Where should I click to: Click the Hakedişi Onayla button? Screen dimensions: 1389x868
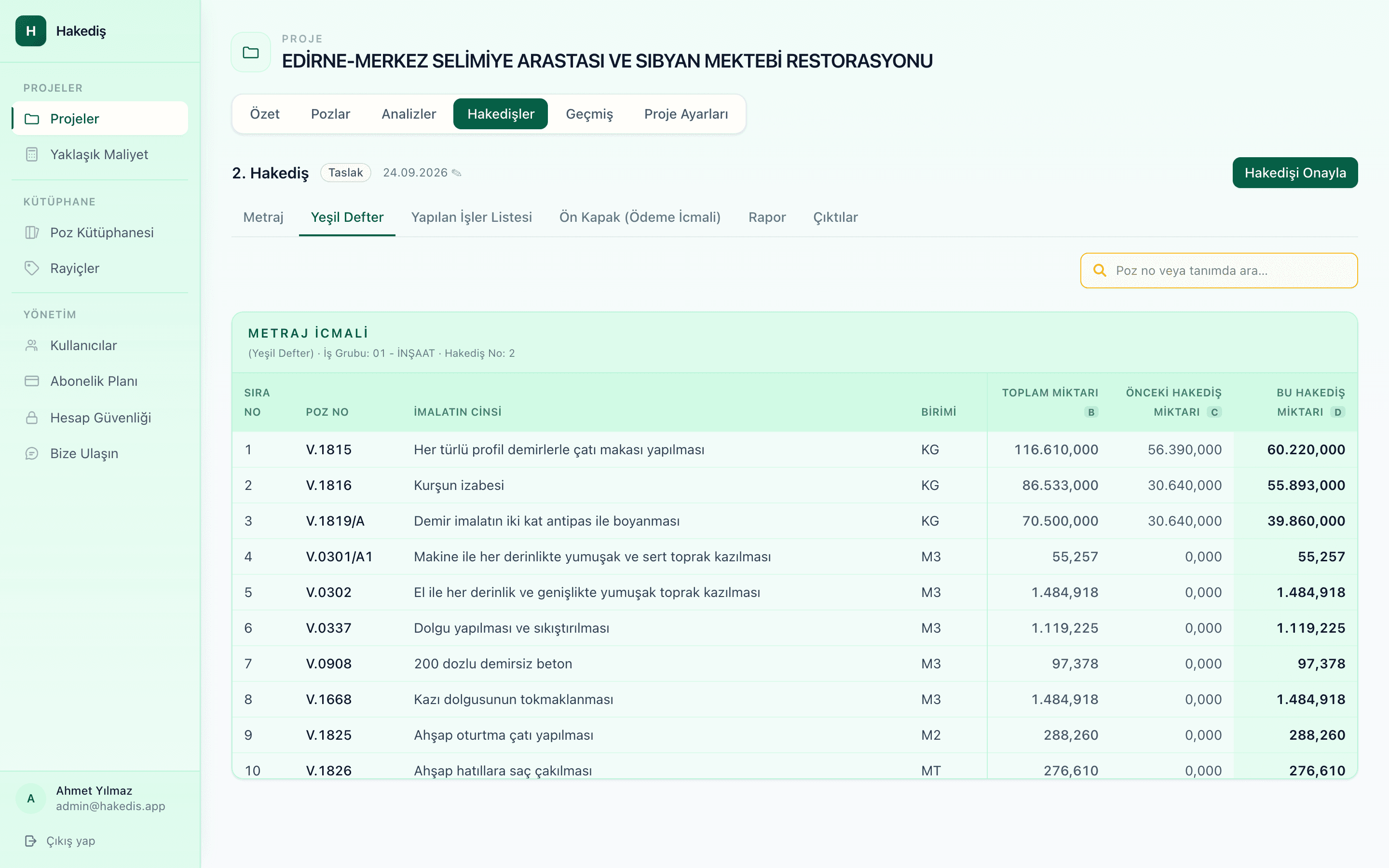pyautogui.click(x=1295, y=173)
